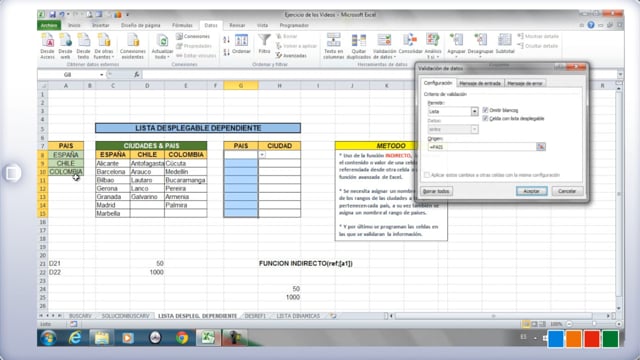Image resolution: width=640 pixels, height=360 pixels.
Task: Sort descending with the Z-A icon
Action: point(227,52)
